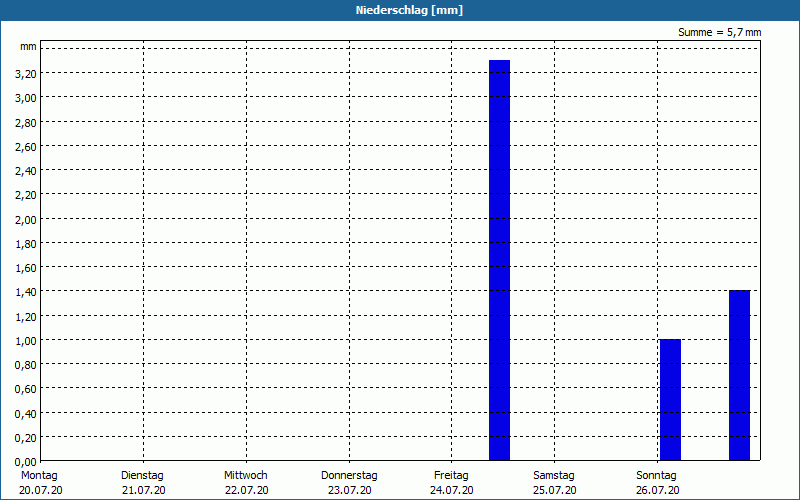Click the 1,80 y-axis value
Image resolution: width=800 pixels, height=500 pixels.
click(26, 244)
